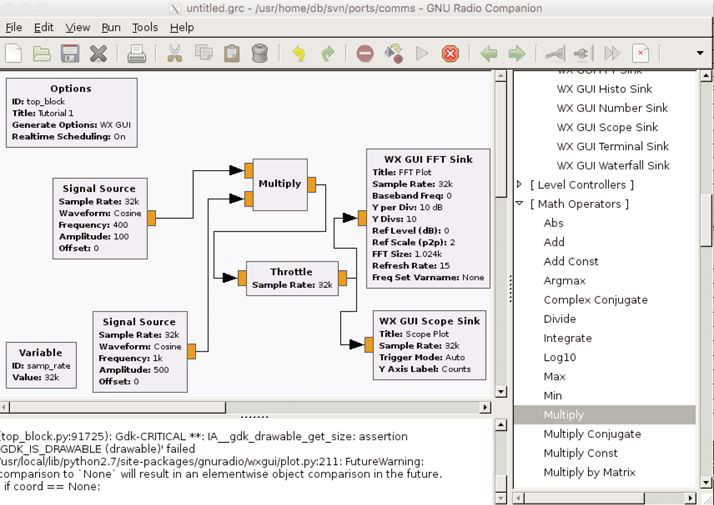The height and width of the screenshot is (505, 714).
Task: Close the current flow graph with the gray X icon
Action: tap(98, 54)
